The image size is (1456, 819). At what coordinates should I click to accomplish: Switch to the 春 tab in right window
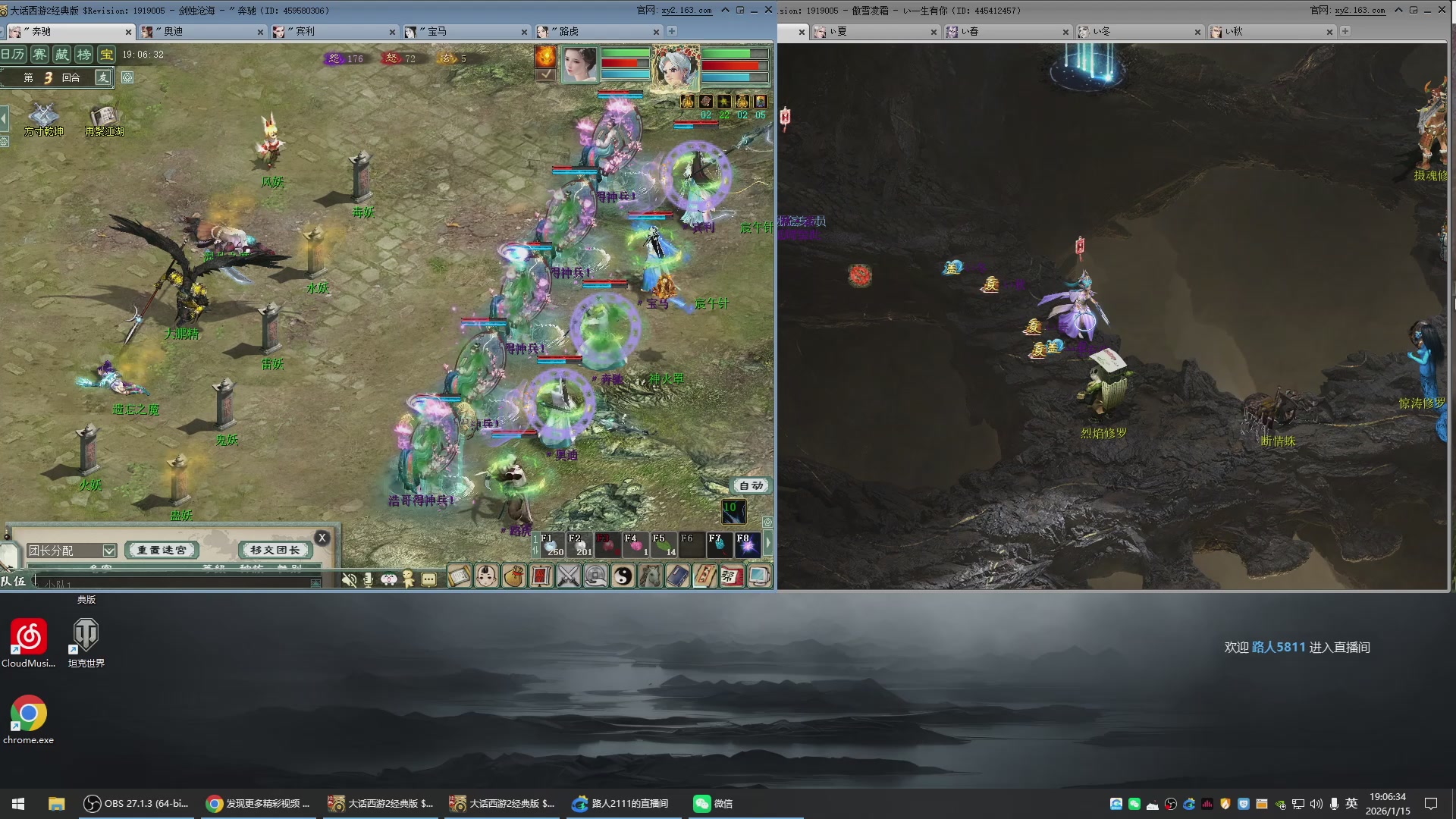pyautogui.click(x=970, y=32)
